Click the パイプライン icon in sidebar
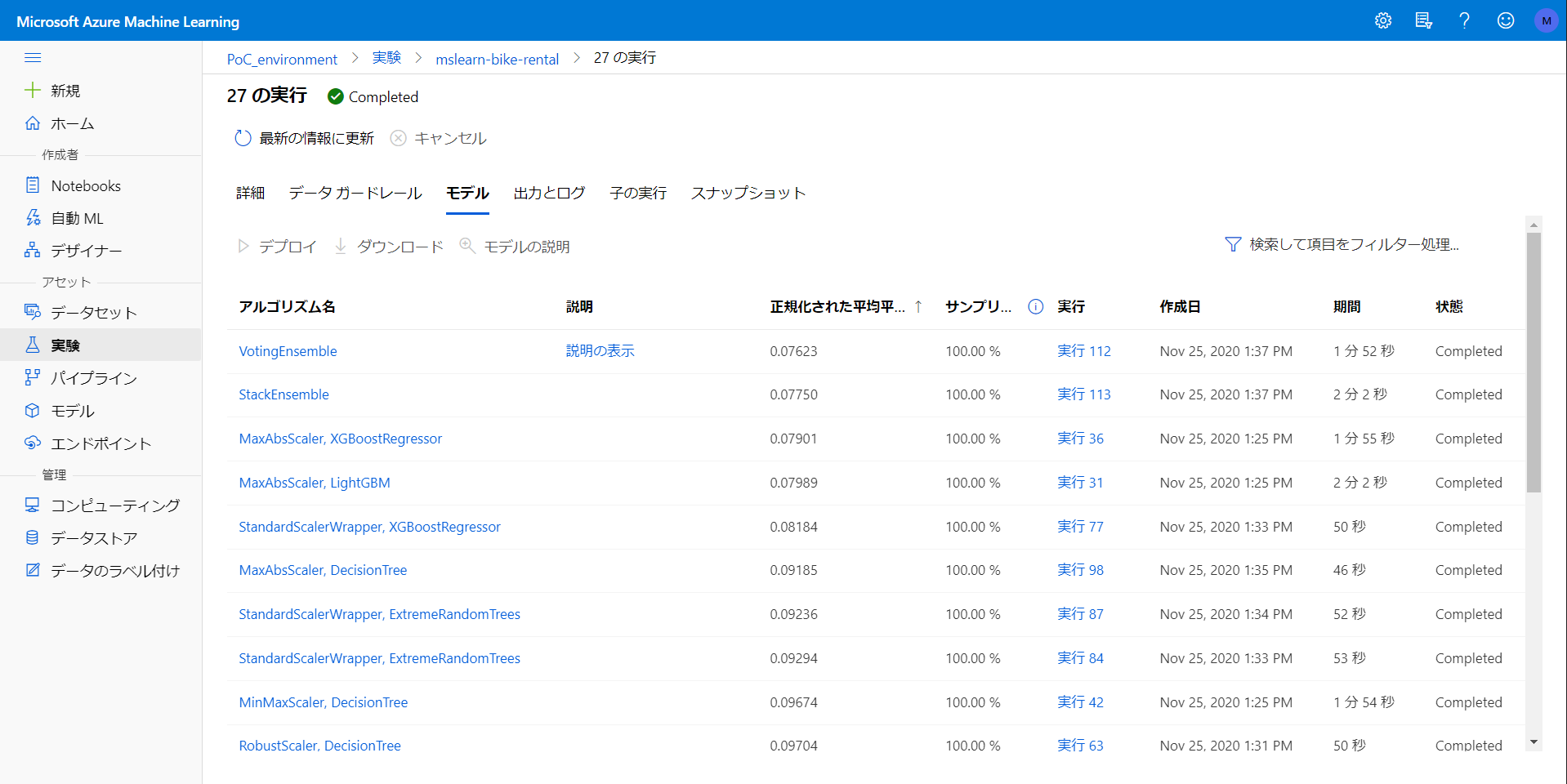 point(33,377)
